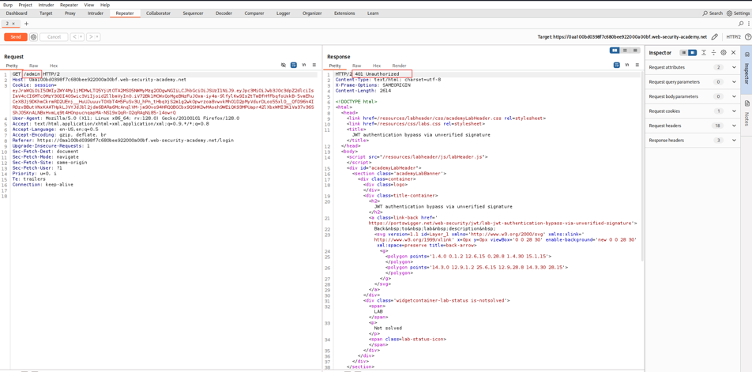Viewport: 755px width, 375px height.
Task: Go forward to next request arrow
Action: point(91,37)
